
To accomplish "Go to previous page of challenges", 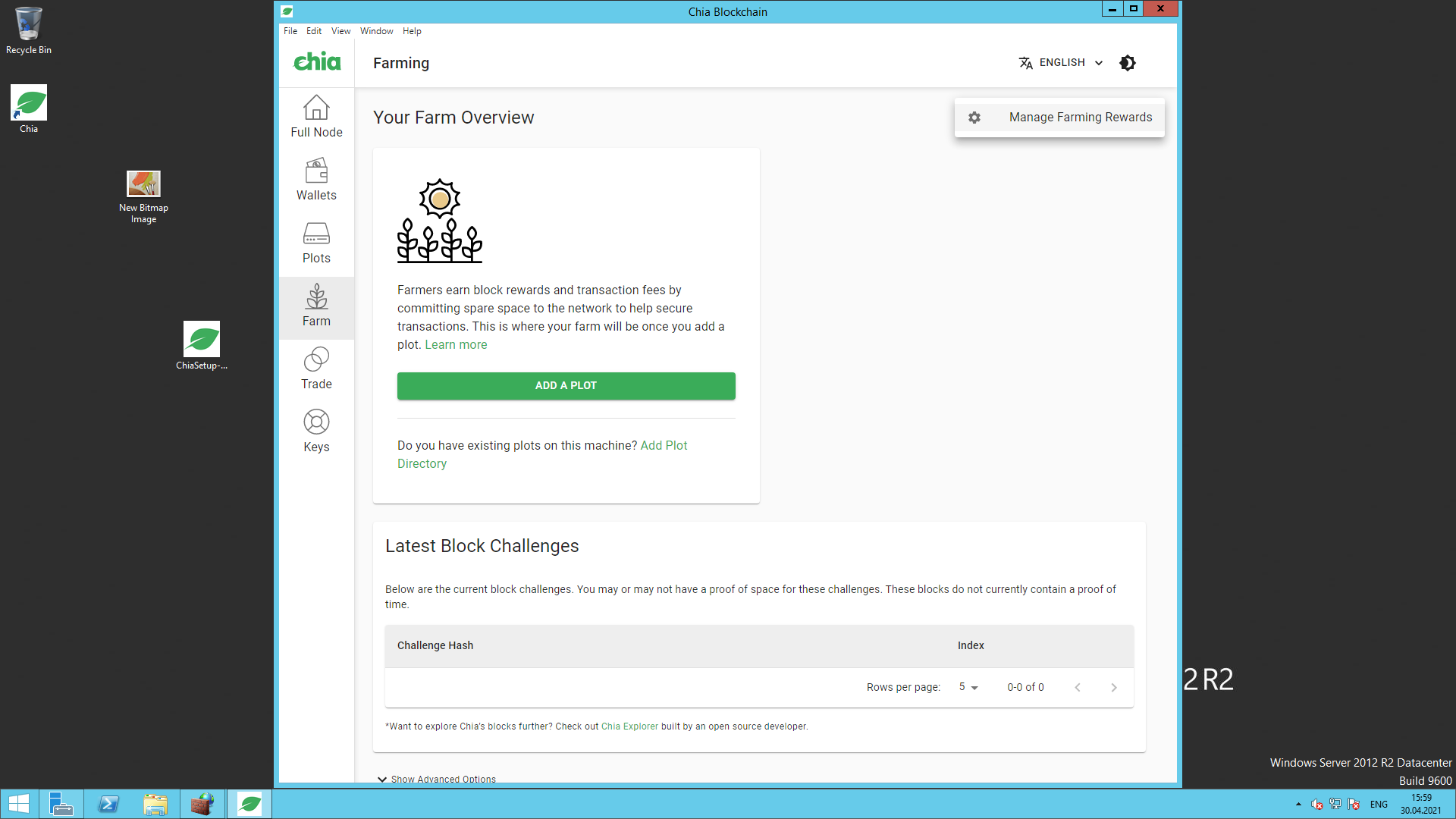I will coord(1078,687).
